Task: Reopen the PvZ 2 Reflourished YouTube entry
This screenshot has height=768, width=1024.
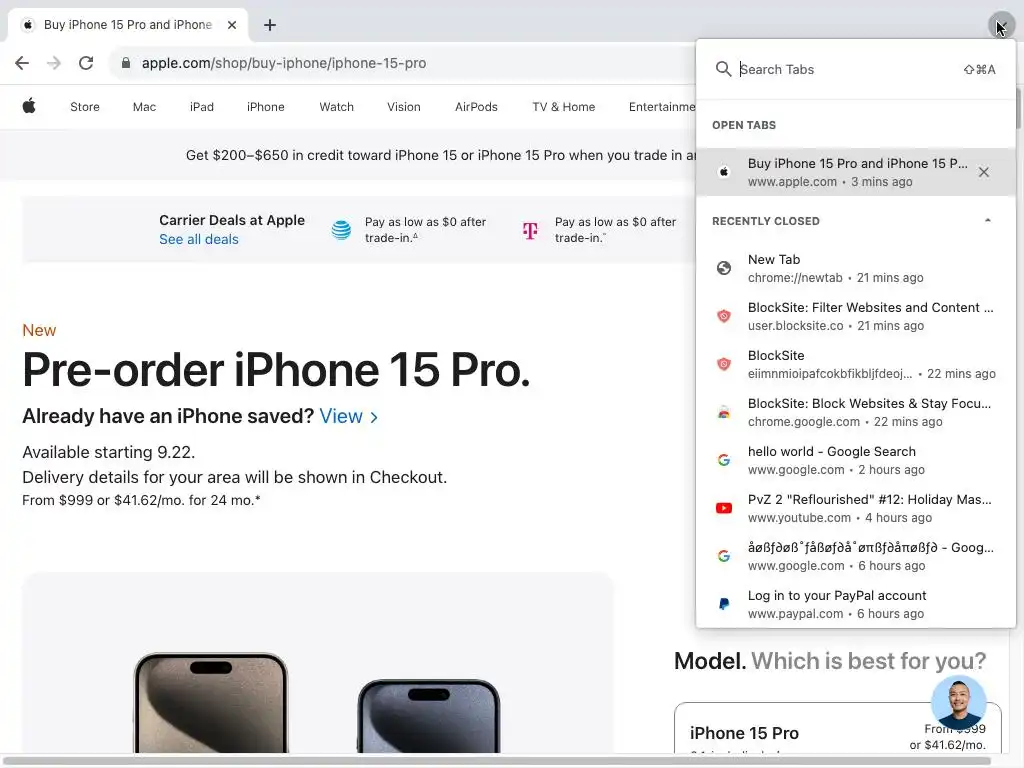Action: click(856, 508)
